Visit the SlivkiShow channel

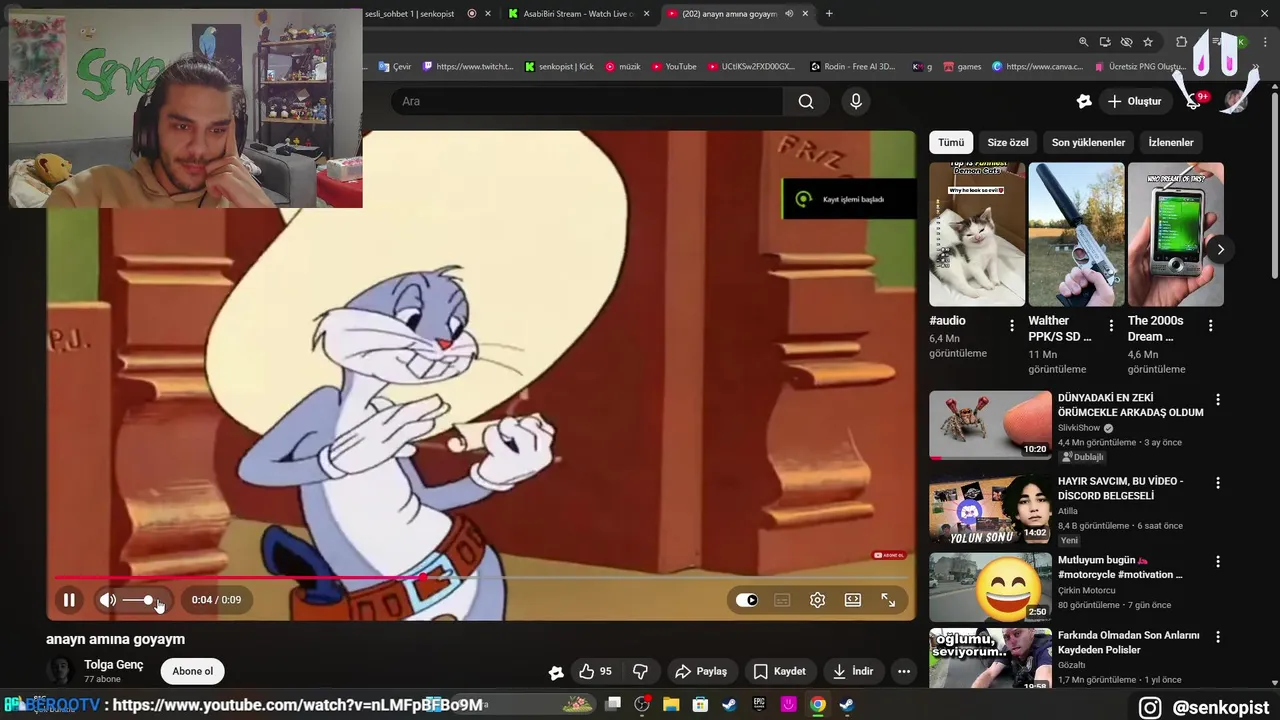pos(1079,428)
